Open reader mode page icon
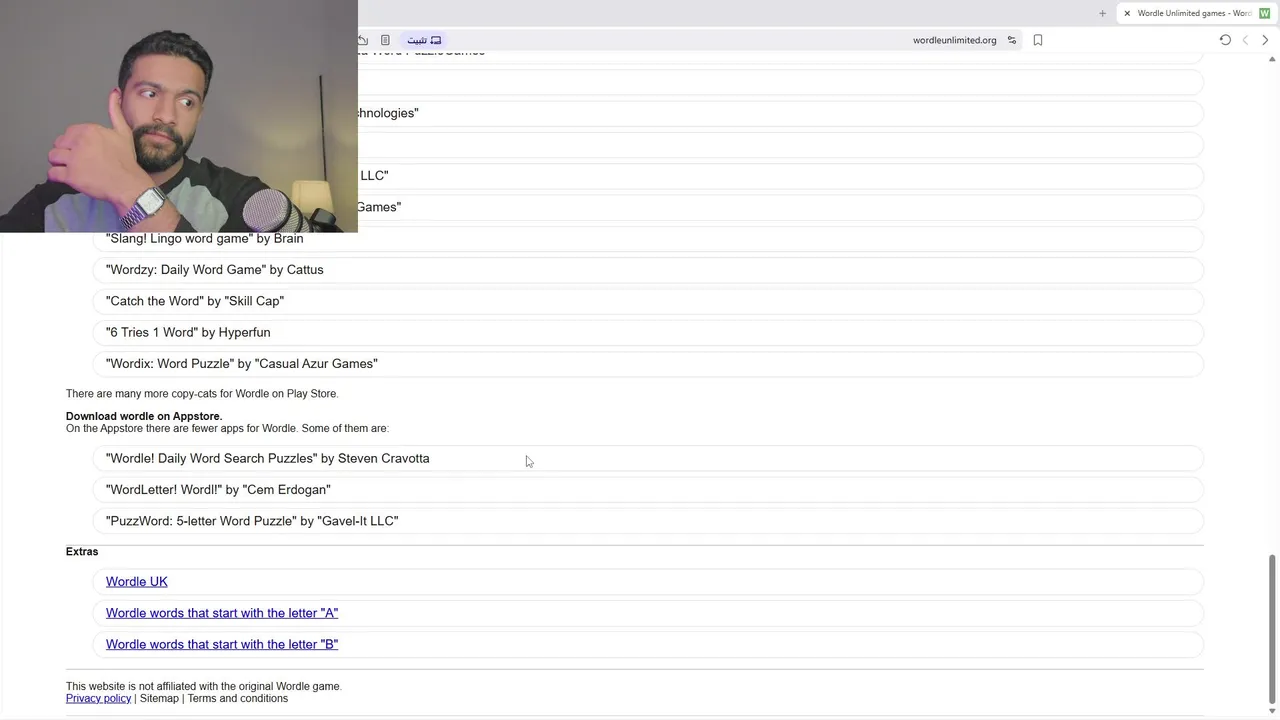This screenshot has width=1280, height=720. (385, 40)
